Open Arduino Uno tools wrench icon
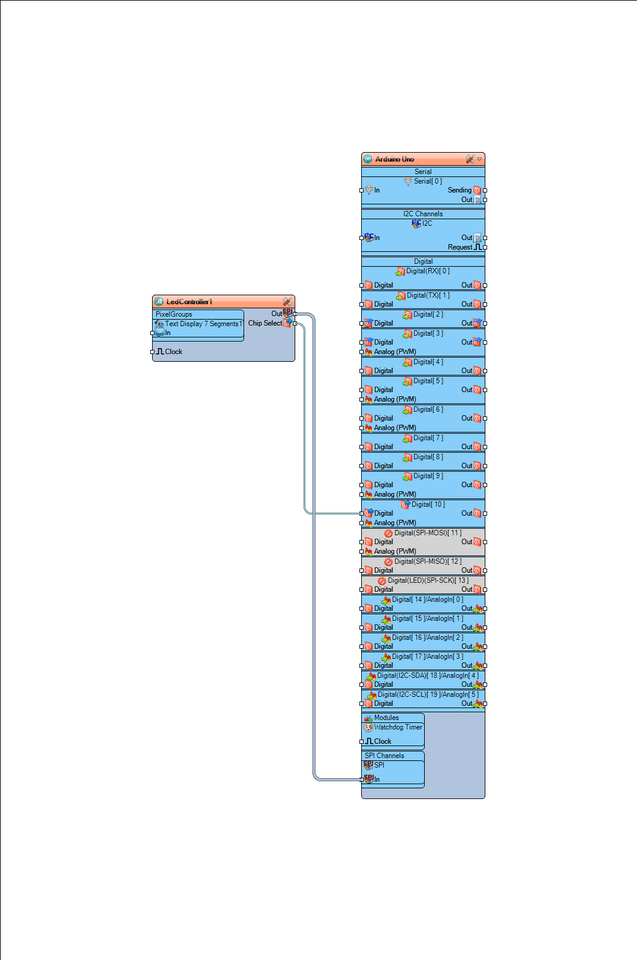This screenshot has height=960, width=637. [470, 159]
